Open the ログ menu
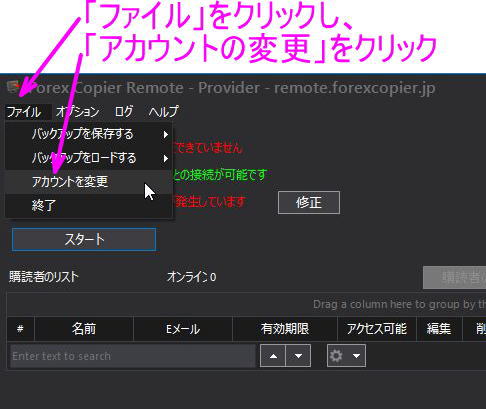The width and height of the screenshot is (486, 409). (x=124, y=112)
